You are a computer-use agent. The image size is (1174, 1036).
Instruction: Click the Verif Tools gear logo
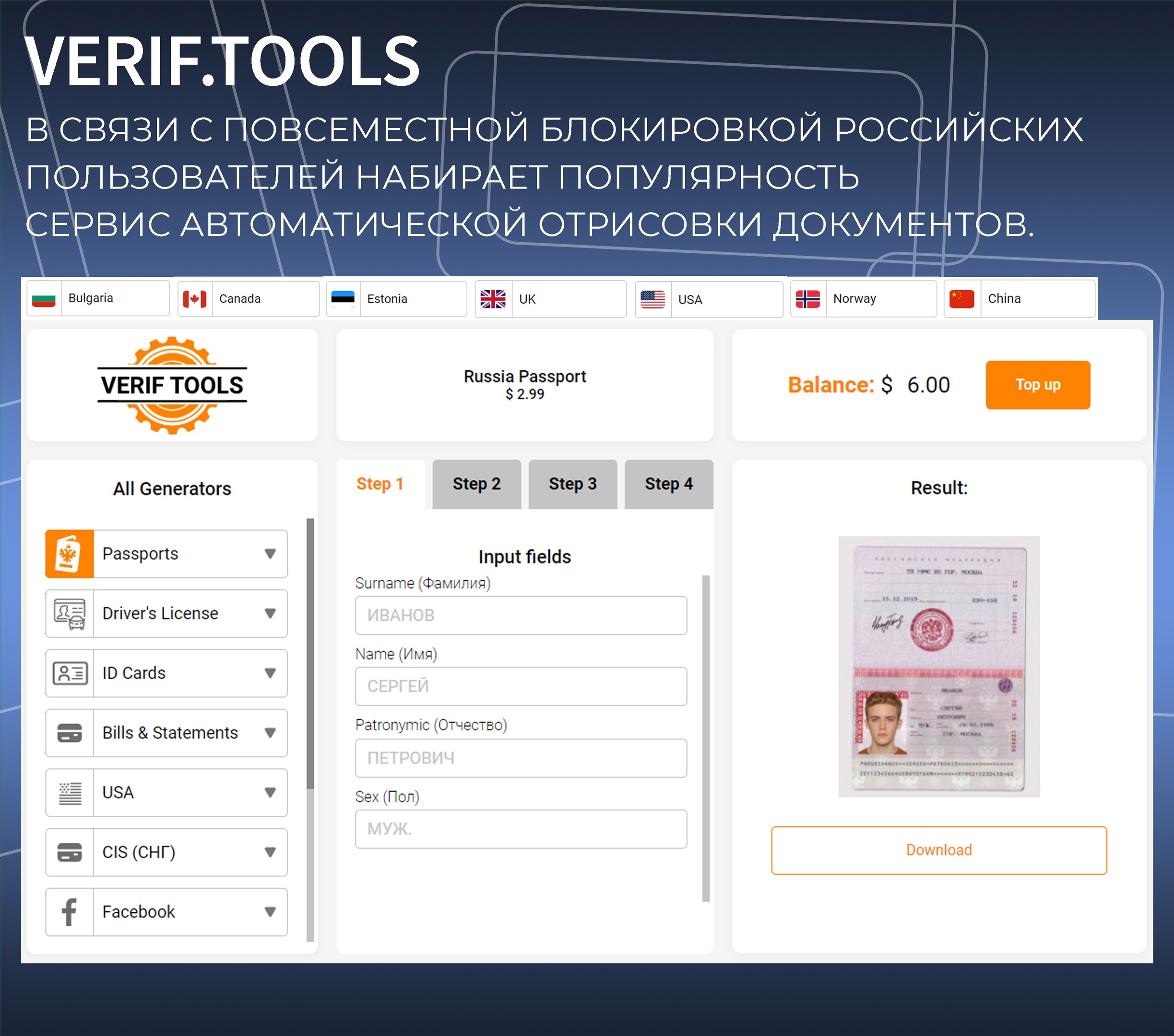(172, 385)
